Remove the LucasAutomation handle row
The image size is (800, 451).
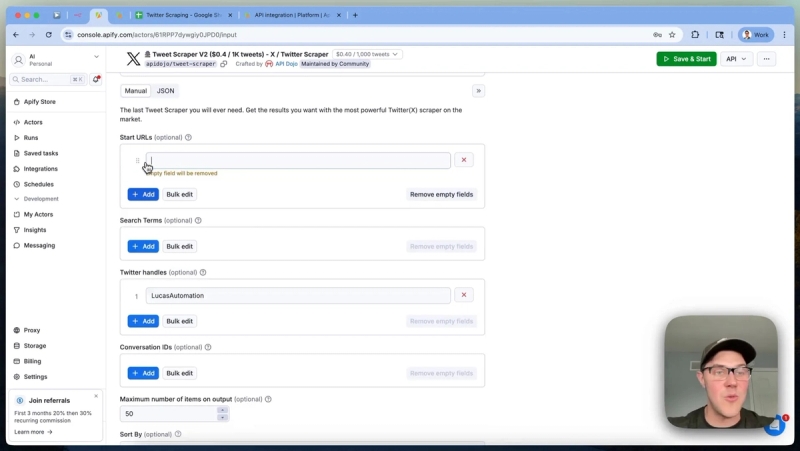(464, 295)
